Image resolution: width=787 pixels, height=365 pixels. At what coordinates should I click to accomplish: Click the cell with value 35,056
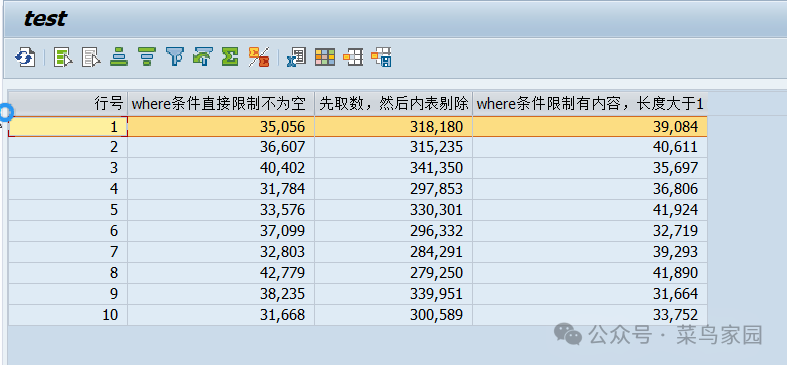coord(221,127)
